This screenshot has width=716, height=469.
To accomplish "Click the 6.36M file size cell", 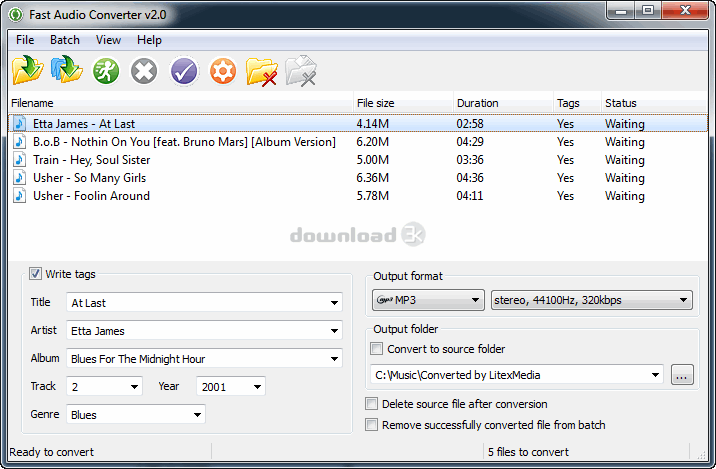I will (373, 178).
